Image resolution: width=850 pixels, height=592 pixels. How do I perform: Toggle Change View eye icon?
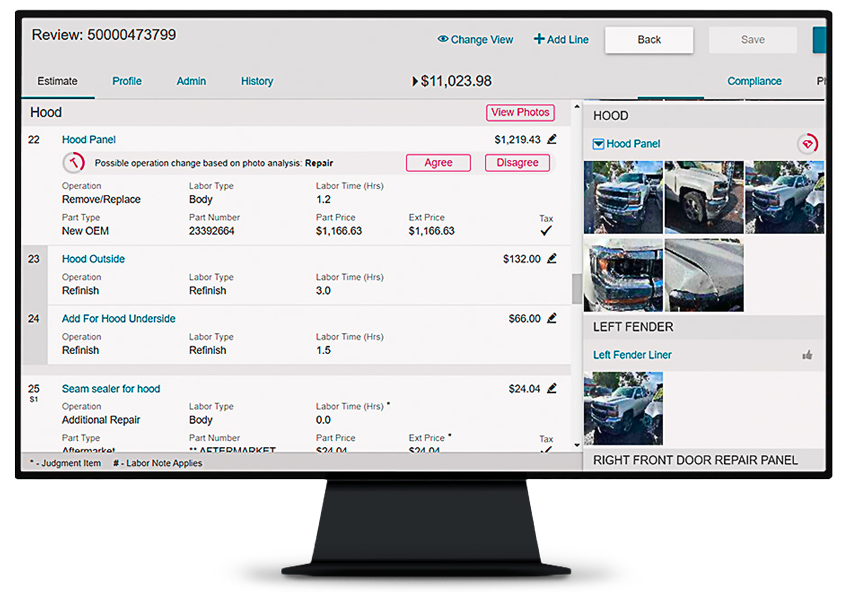click(x=443, y=40)
